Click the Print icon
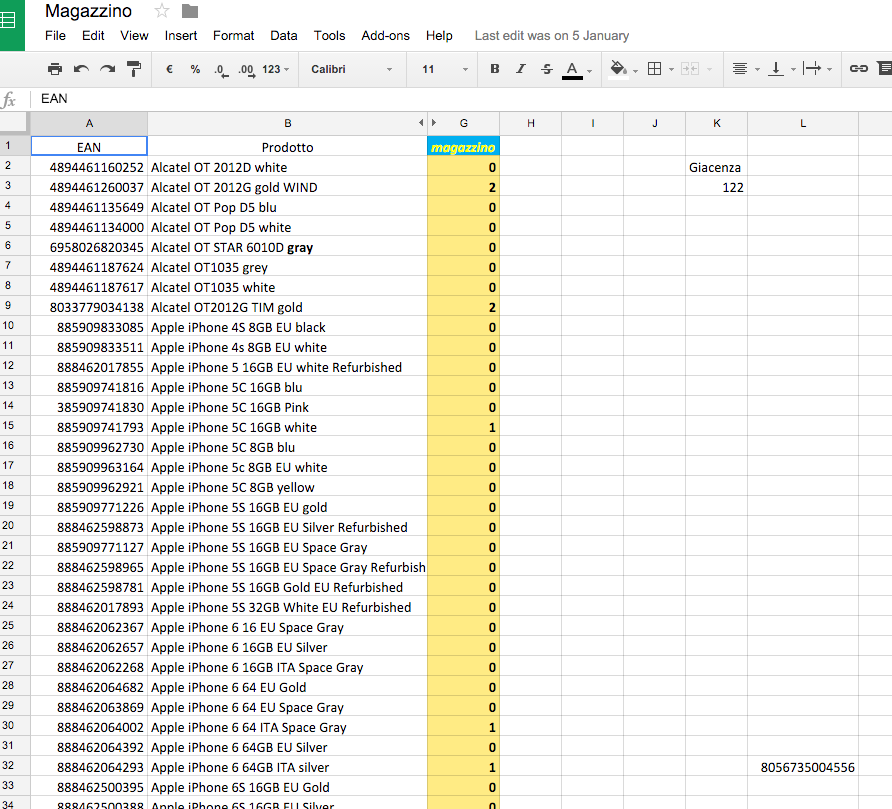Screen dimensions: 892x809 55,69
